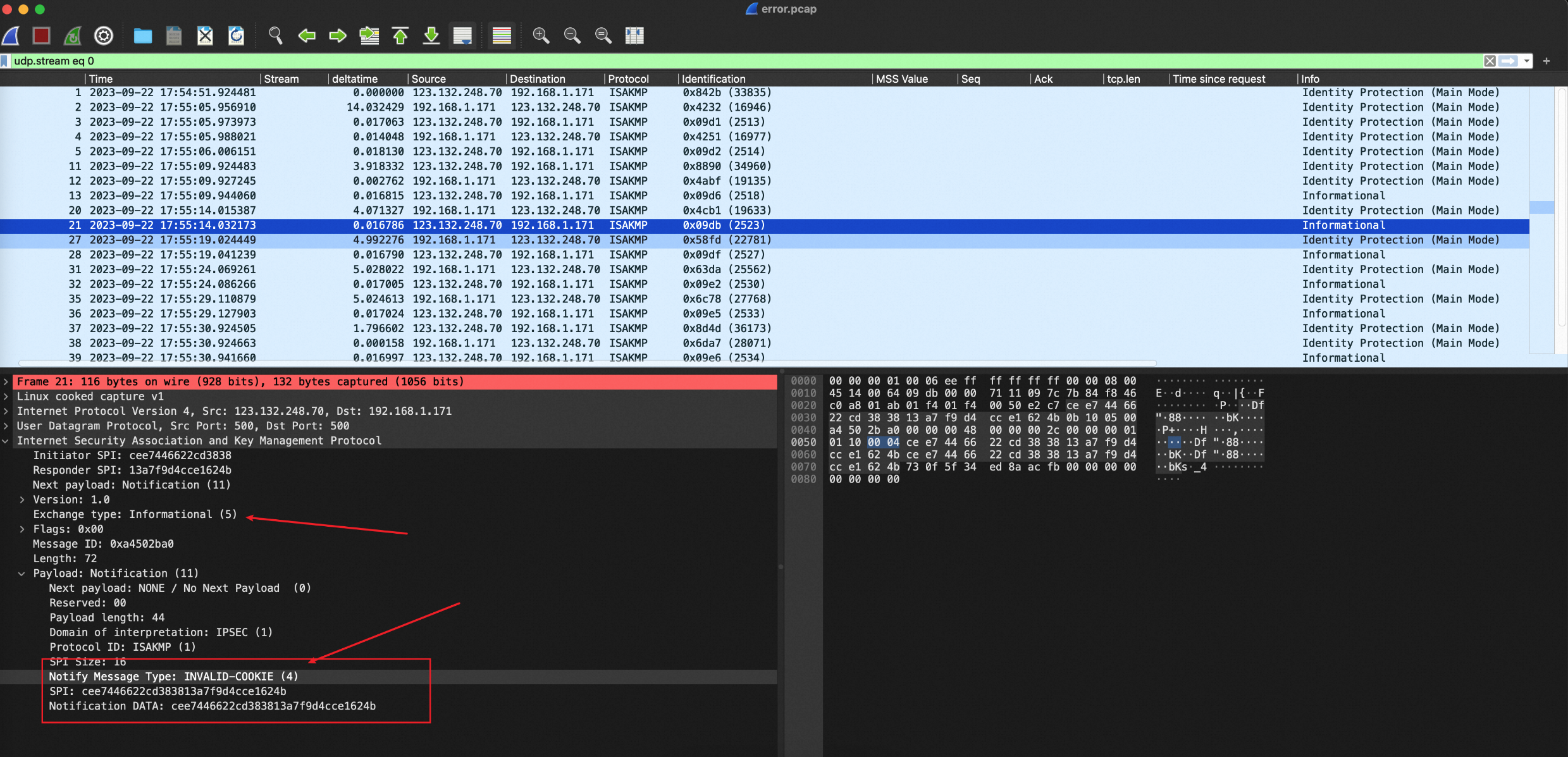Screen dimensions: 1568x757
Task: Open display filter history dropdown
Action: click(x=1528, y=61)
